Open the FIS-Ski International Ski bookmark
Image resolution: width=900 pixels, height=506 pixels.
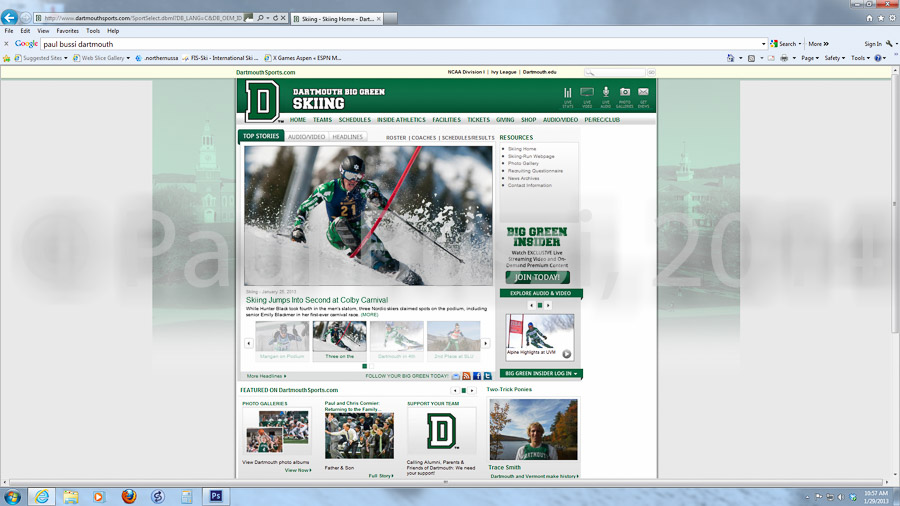point(220,58)
